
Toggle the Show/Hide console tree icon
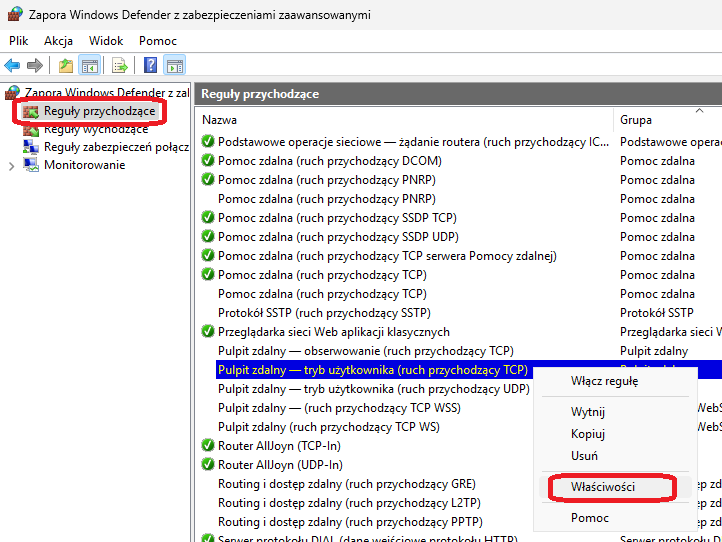coord(90,66)
